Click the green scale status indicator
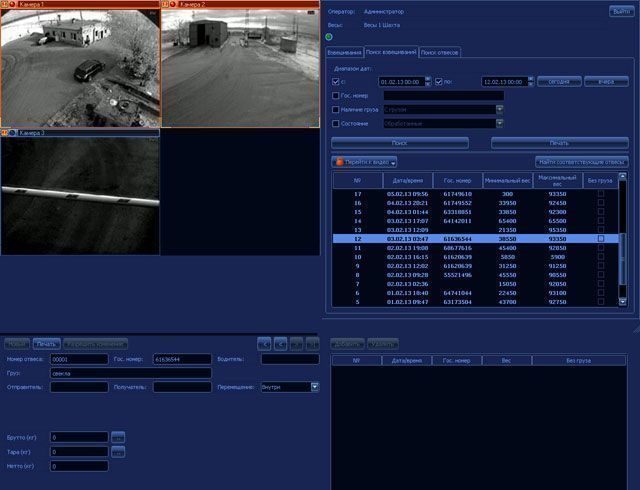The image size is (640, 490). point(329,37)
